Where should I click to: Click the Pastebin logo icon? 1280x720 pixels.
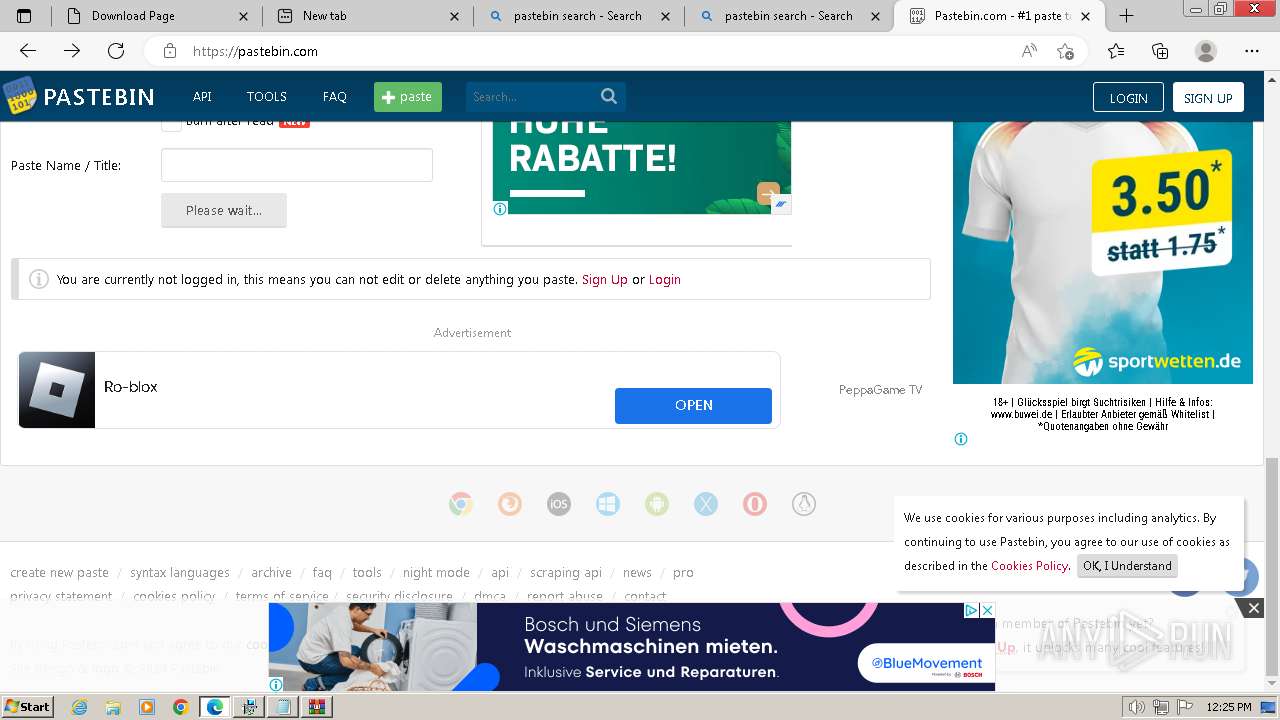click(x=20, y=96)
